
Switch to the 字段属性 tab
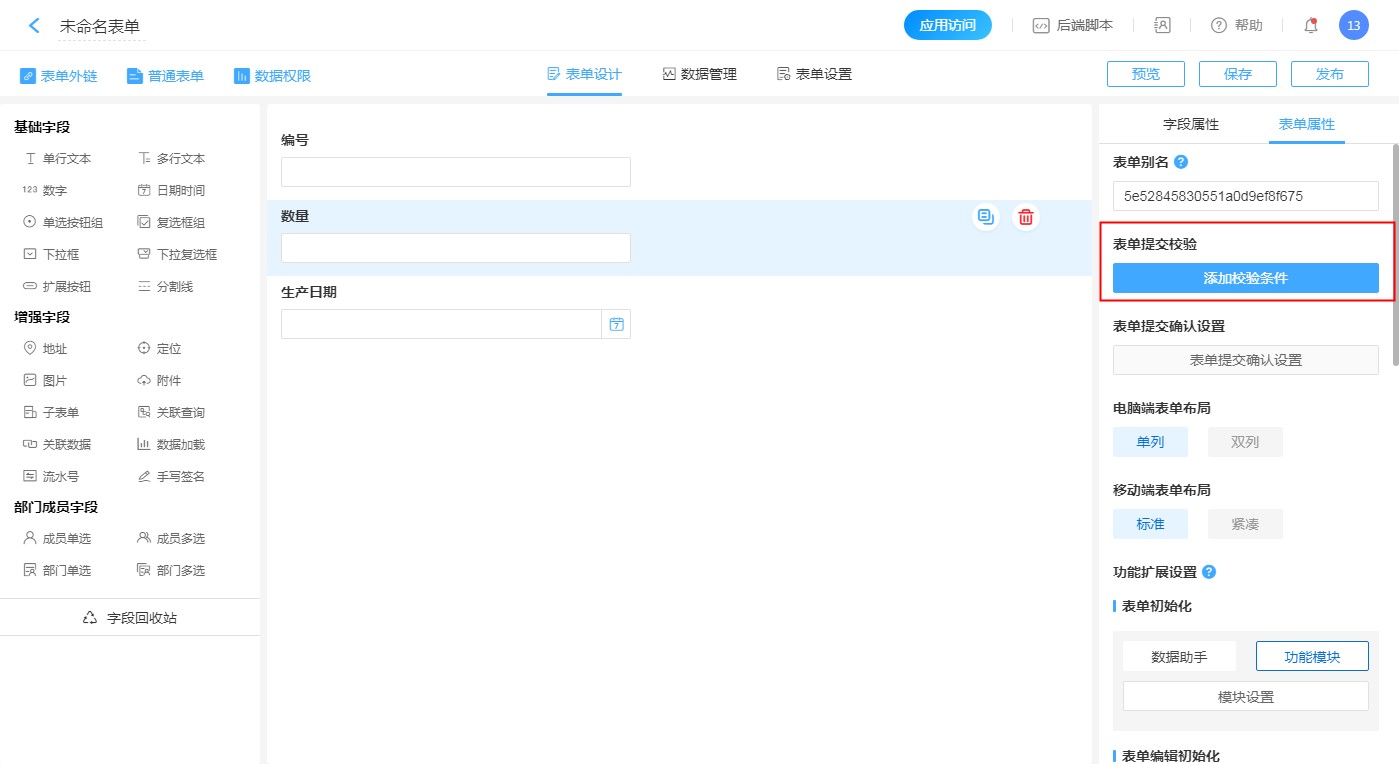point(1190,125)
